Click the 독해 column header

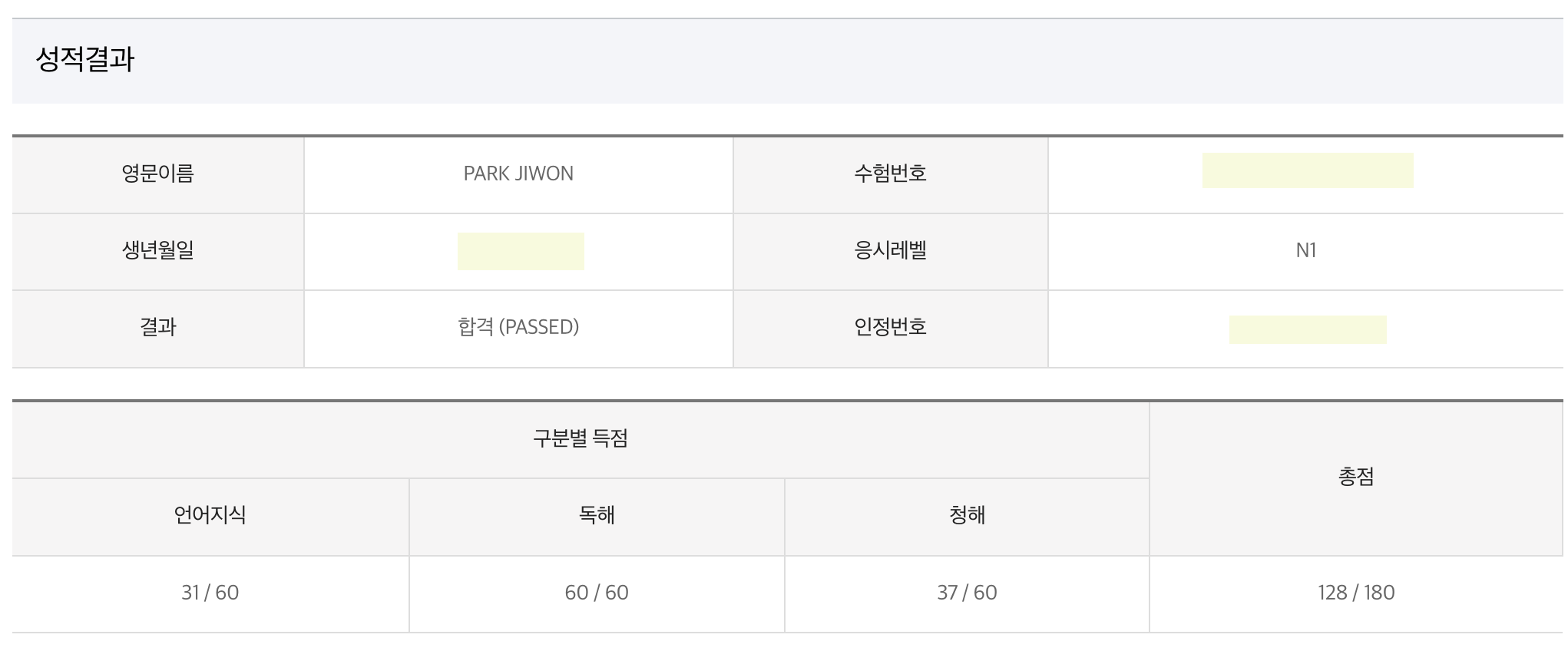point(597,515)
